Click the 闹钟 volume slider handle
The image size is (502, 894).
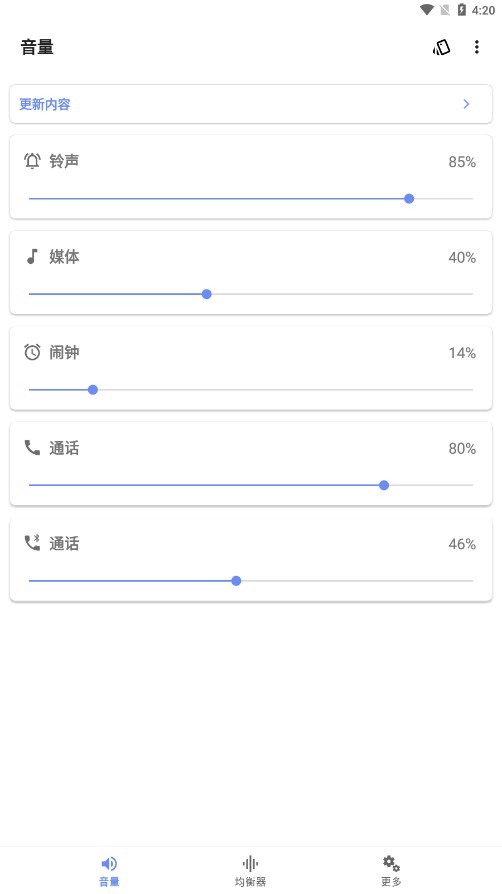pos(93,390)
